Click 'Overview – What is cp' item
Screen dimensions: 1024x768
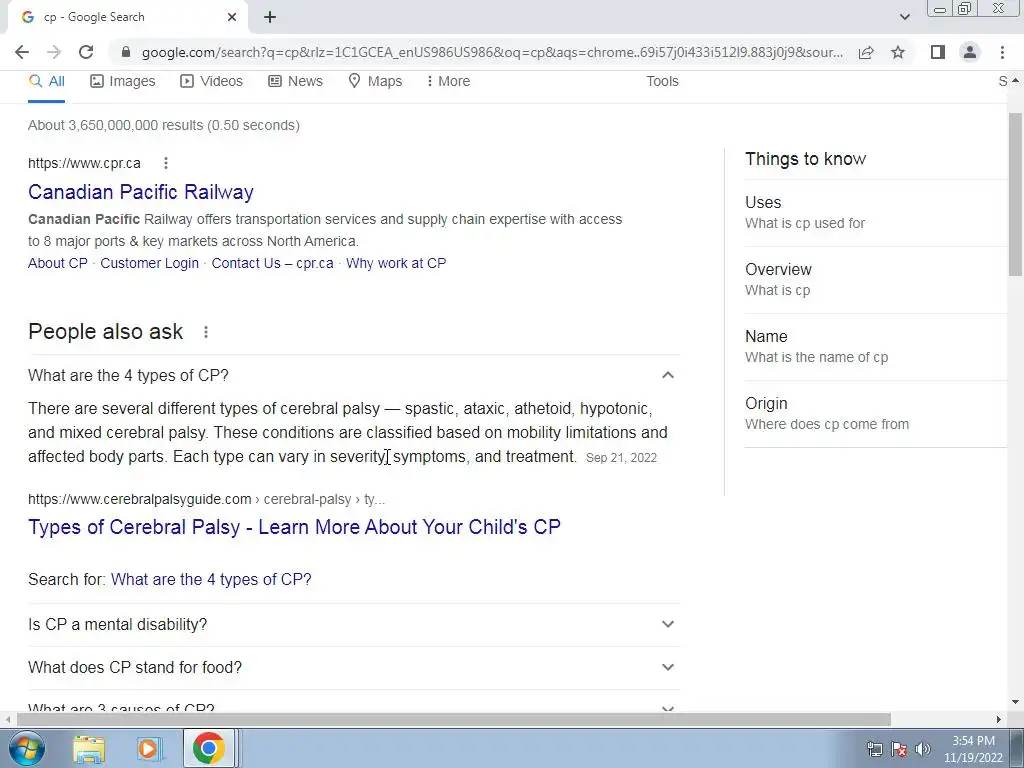pos(875,280)
